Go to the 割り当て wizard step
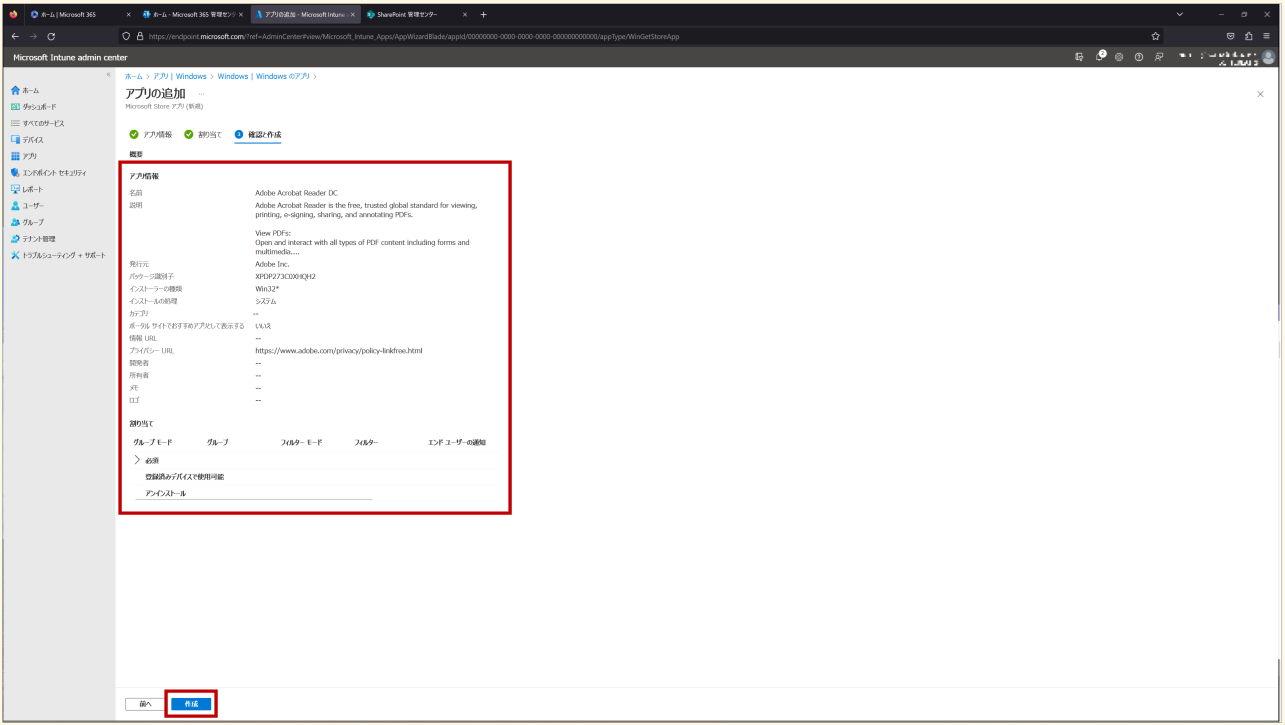This screenshot has height=725, width=1285. [x=203, y=134]
